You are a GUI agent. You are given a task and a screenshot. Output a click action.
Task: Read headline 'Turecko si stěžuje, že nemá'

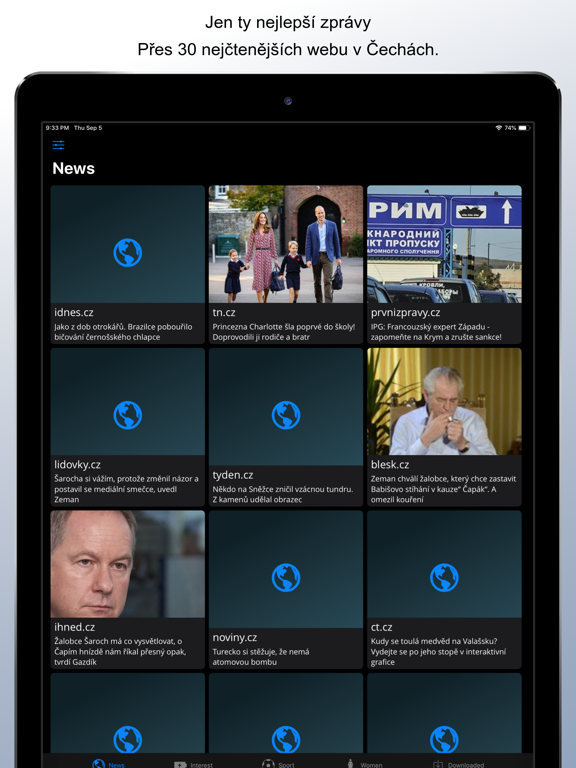point(261,657)
